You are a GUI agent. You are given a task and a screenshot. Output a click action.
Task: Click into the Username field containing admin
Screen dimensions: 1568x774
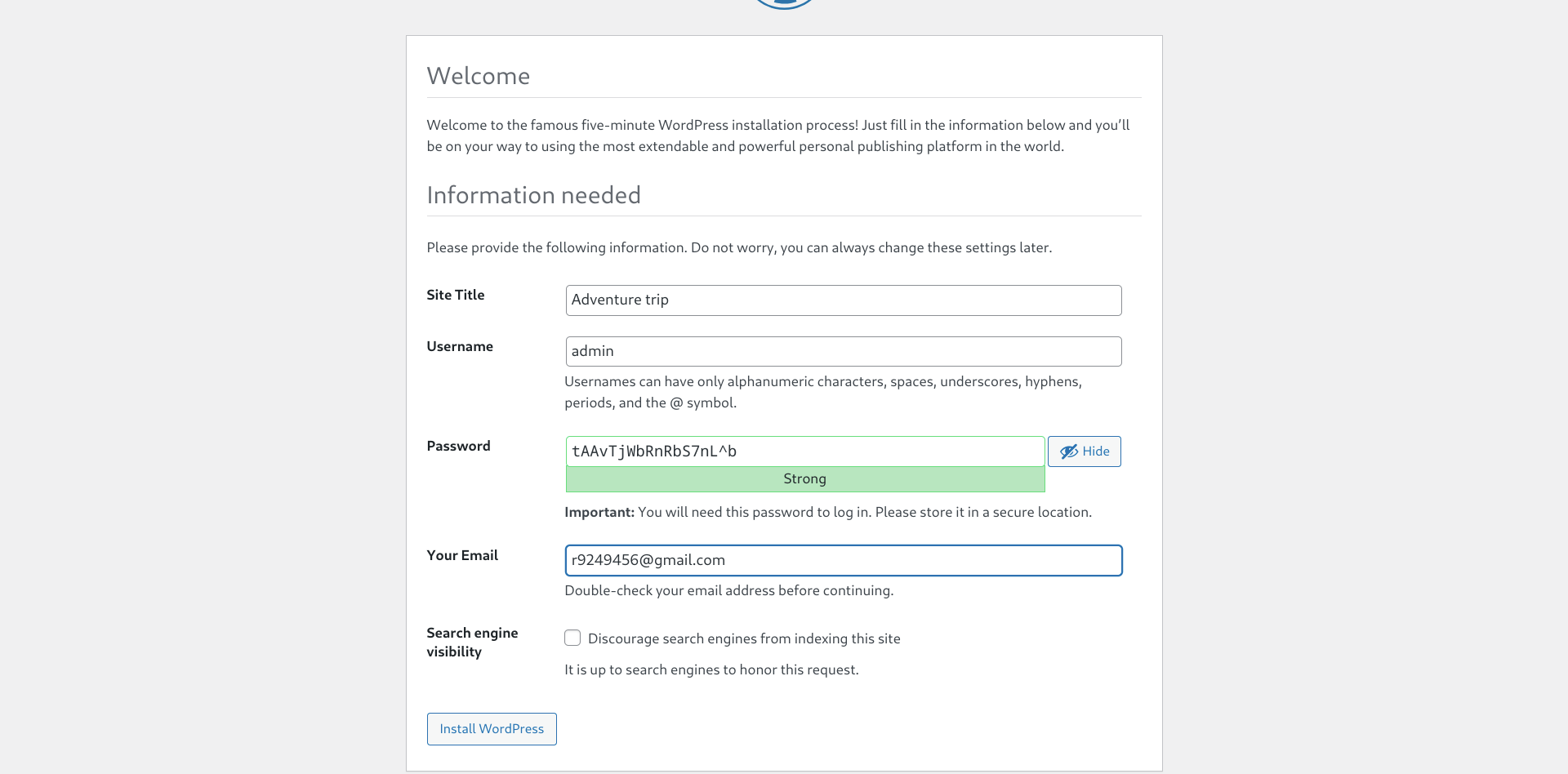843,351
